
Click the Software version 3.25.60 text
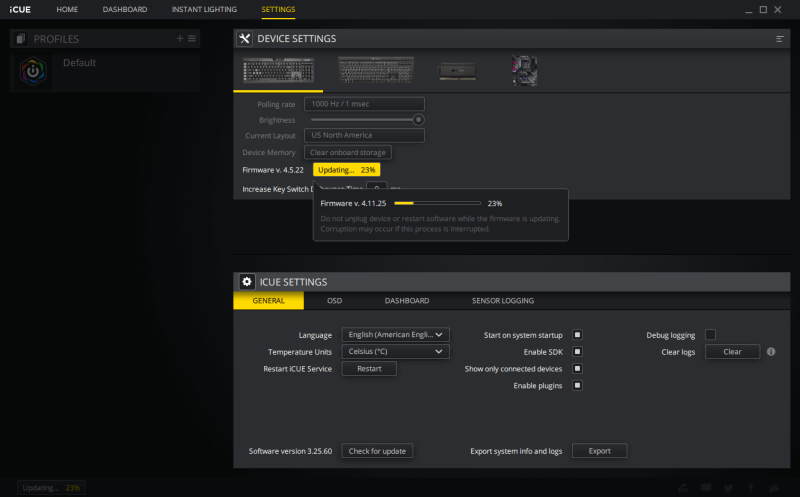(x=290, y=451)
